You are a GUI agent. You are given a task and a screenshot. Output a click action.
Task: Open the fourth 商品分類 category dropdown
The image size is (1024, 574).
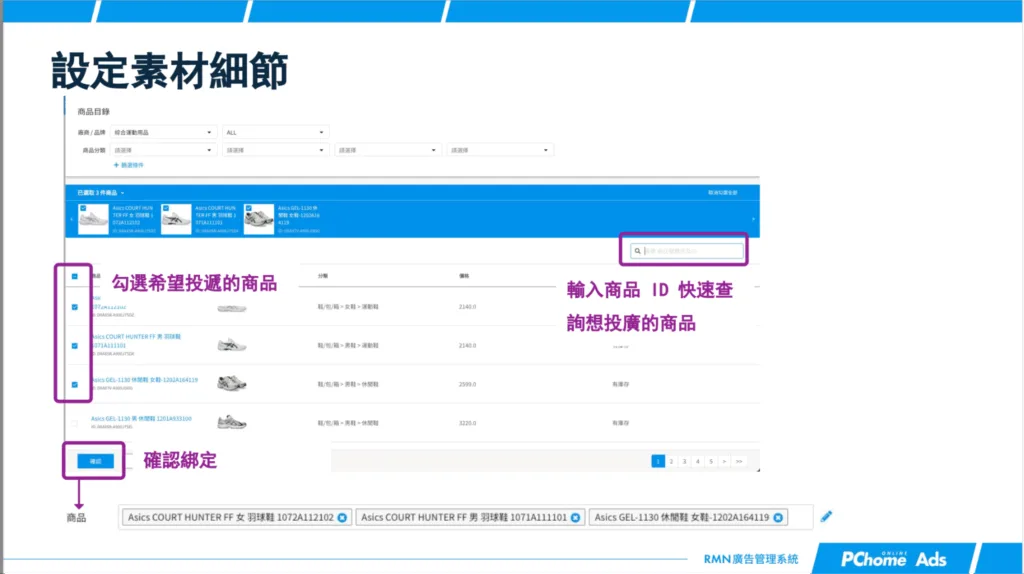click(x=499, y=150)
